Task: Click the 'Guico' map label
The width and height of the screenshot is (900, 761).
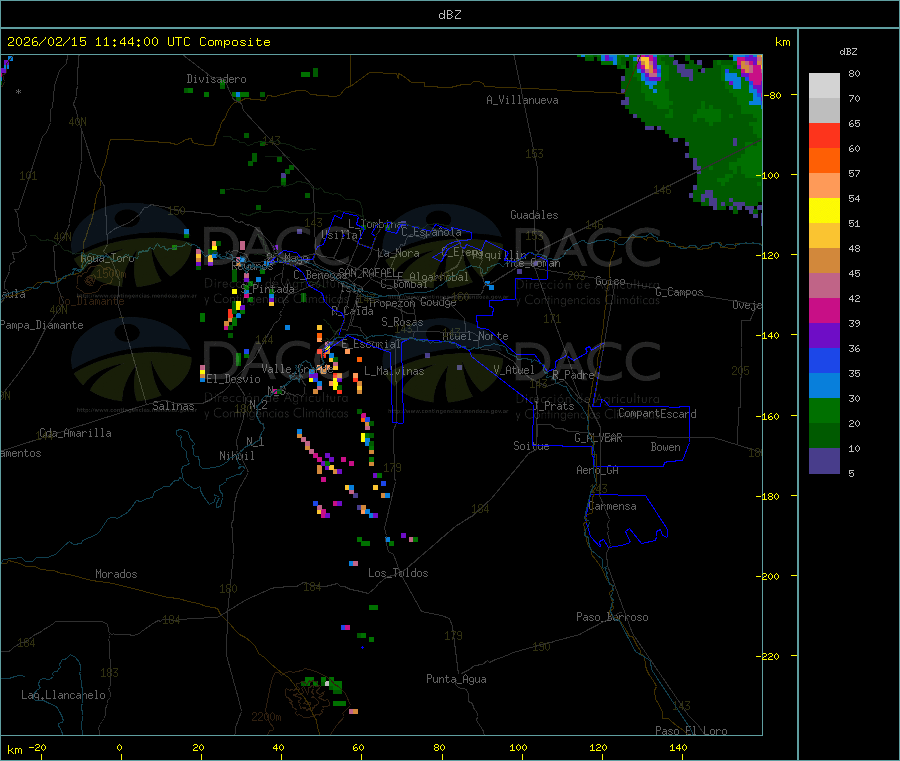Action: tap(610, 281)
